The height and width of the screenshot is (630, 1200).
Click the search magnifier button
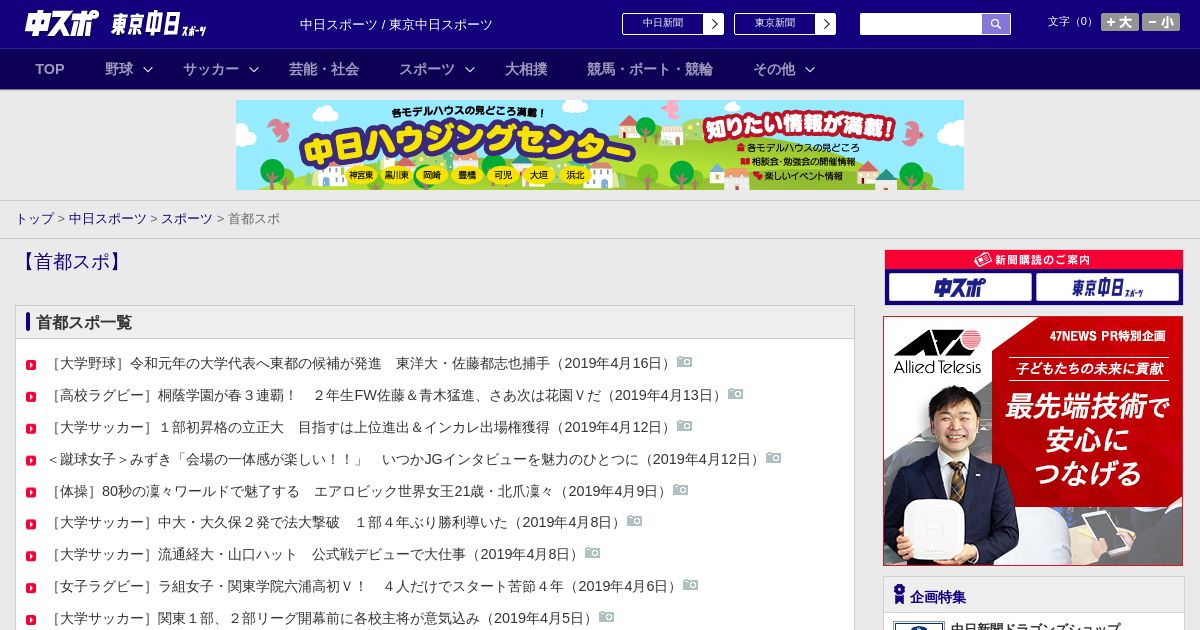996,24
